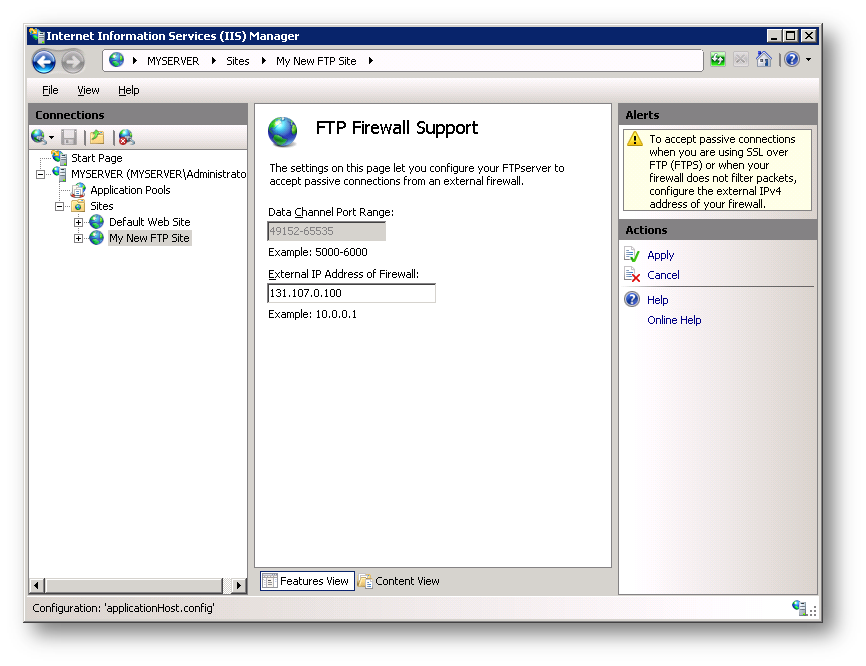Screen dimensions: 866x666
Task: Click the 'Example: 5000-6000' hint text
Action: 318,252
